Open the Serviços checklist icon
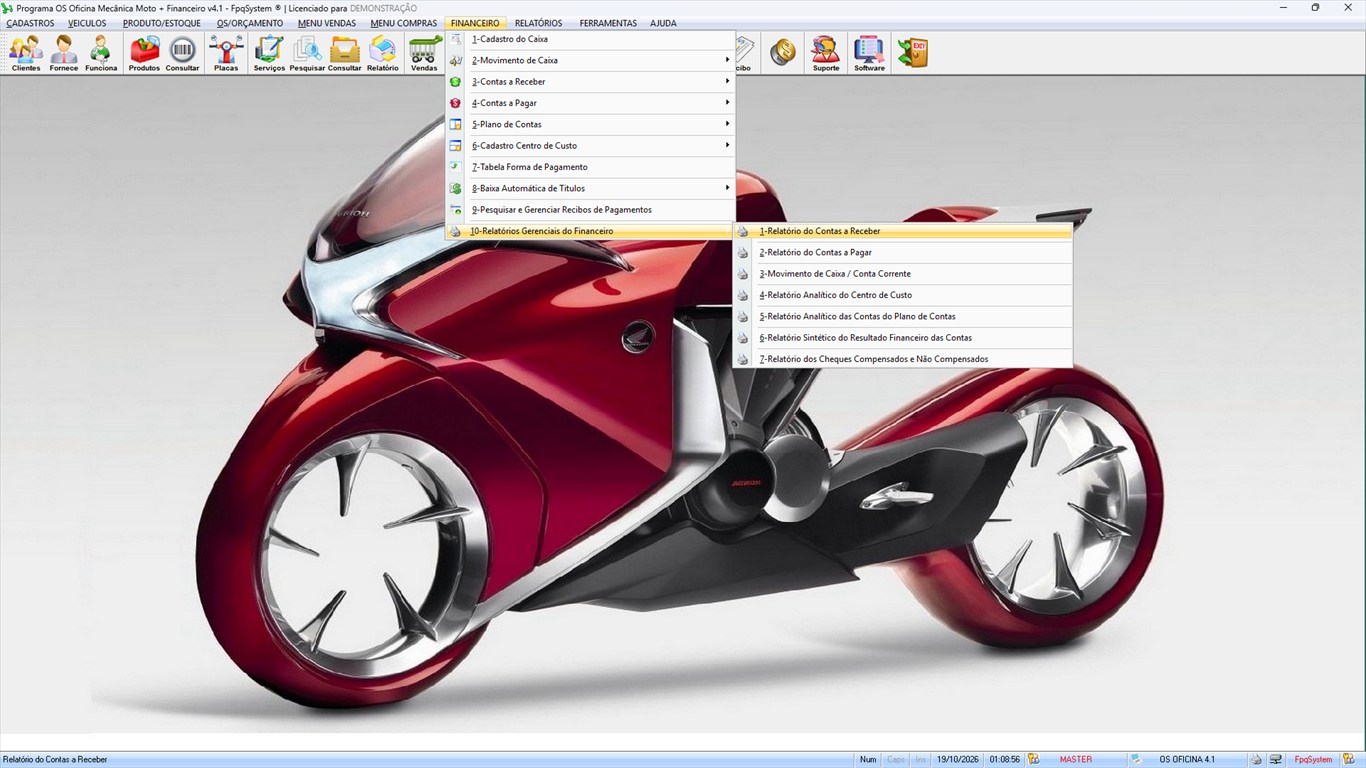 269,53
